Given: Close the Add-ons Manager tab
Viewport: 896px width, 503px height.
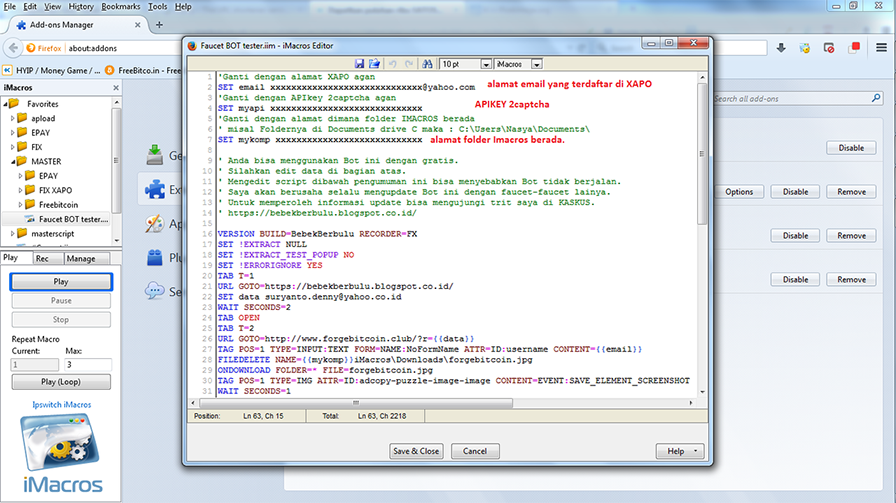Looking at the screenshot, I should [137, 25].
